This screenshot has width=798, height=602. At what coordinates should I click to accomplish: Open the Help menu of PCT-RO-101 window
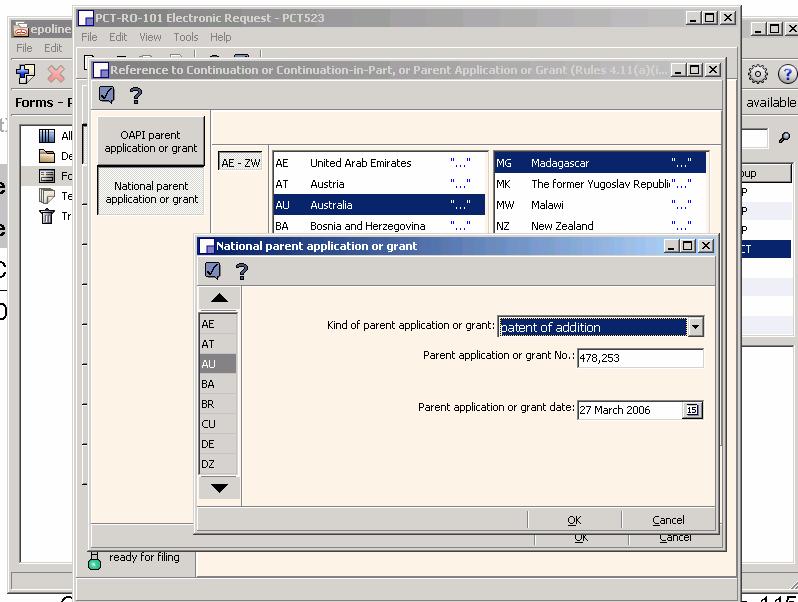pos(220,37)
